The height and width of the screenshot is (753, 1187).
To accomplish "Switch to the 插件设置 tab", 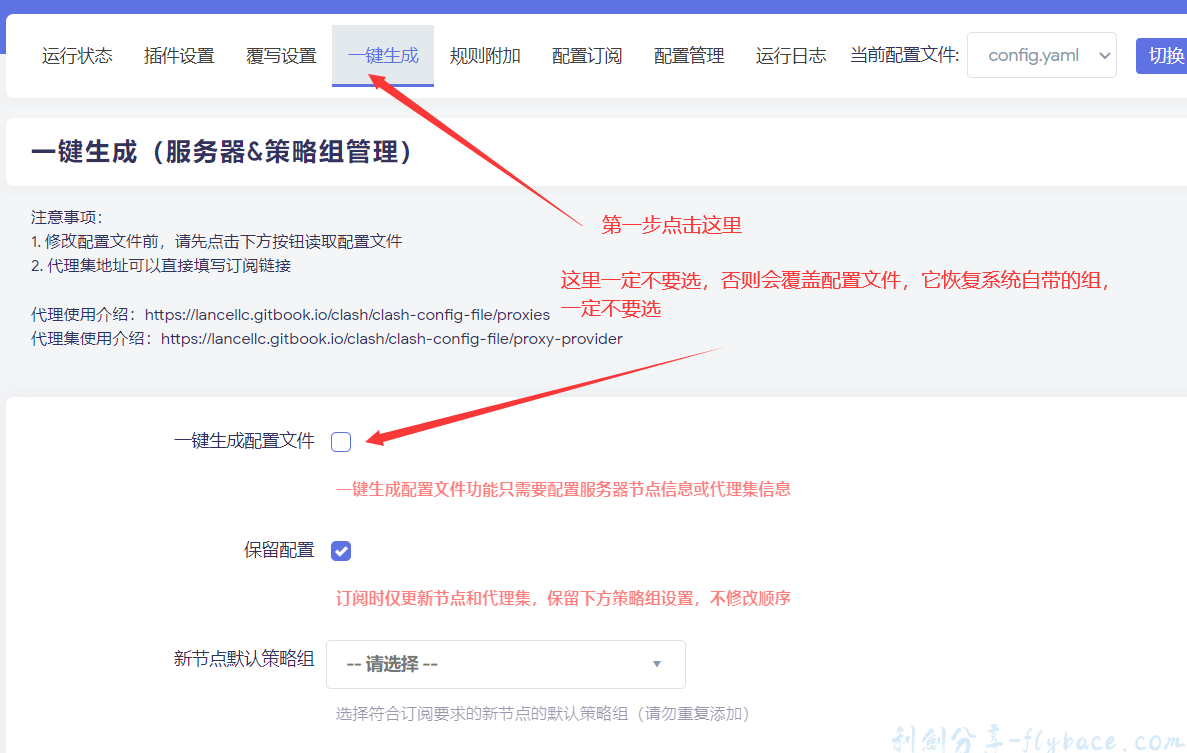I will click(x=179, y=56).
